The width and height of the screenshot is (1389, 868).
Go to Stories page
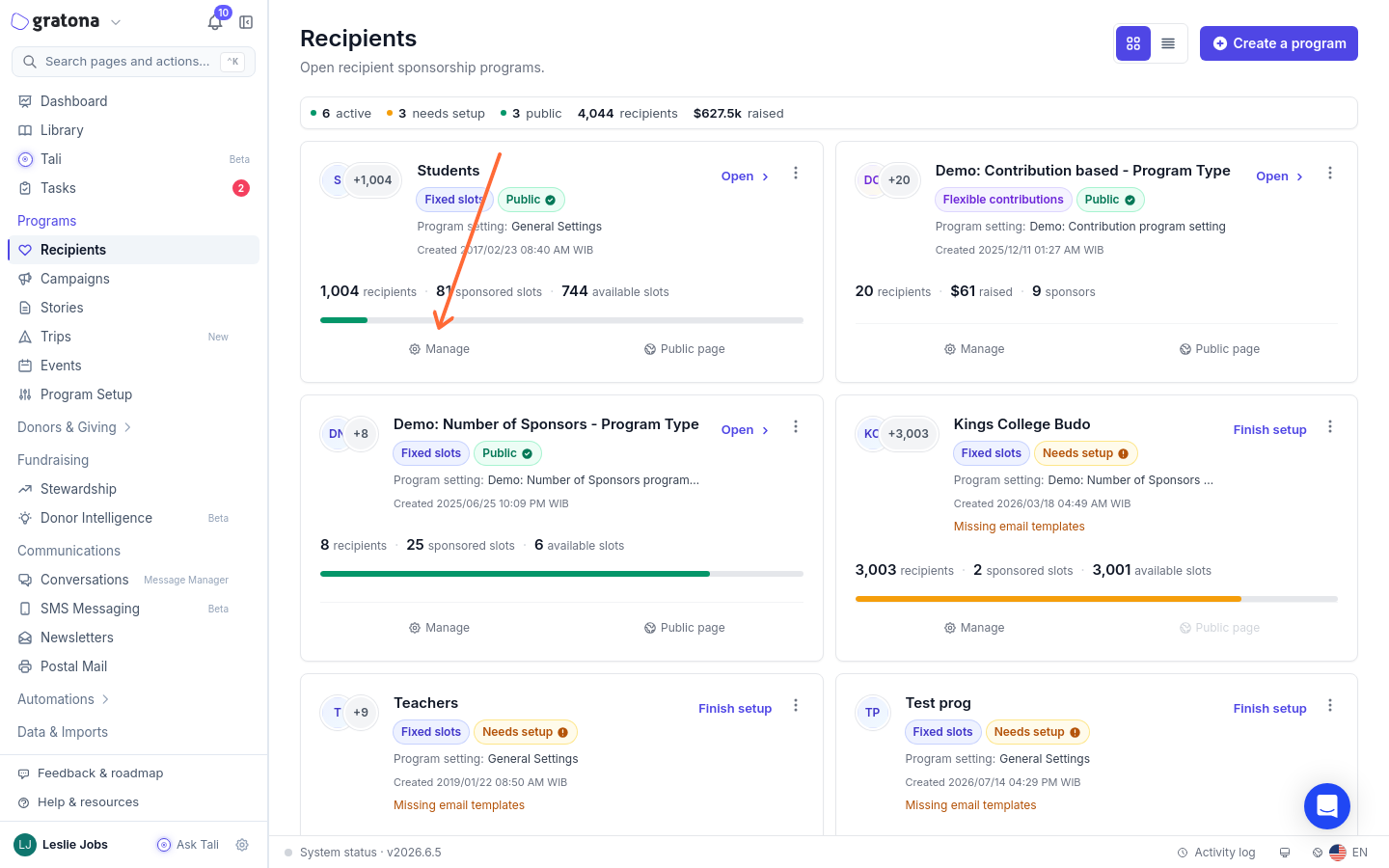click(133, 308)
